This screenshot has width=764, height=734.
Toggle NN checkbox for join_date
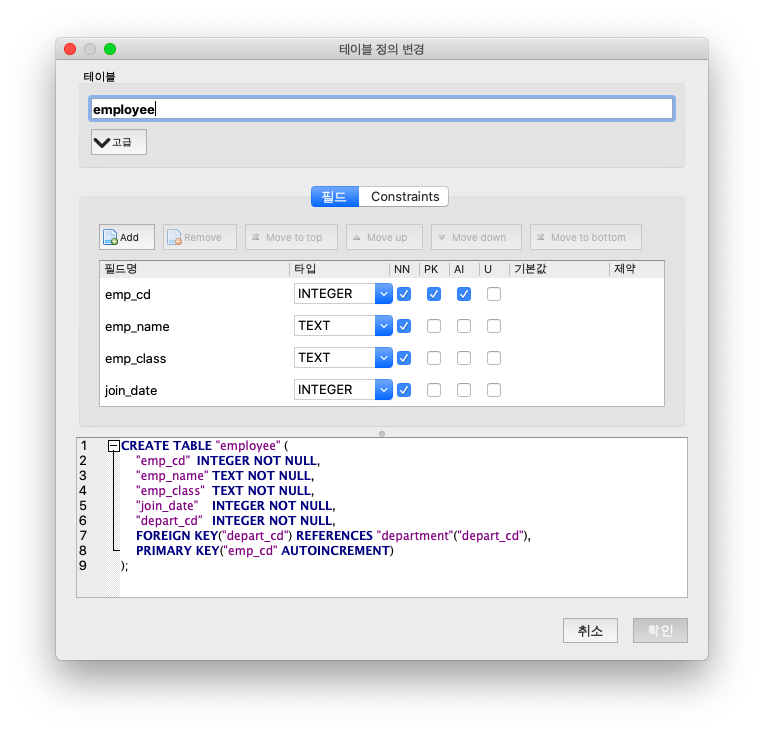[404, 390]
